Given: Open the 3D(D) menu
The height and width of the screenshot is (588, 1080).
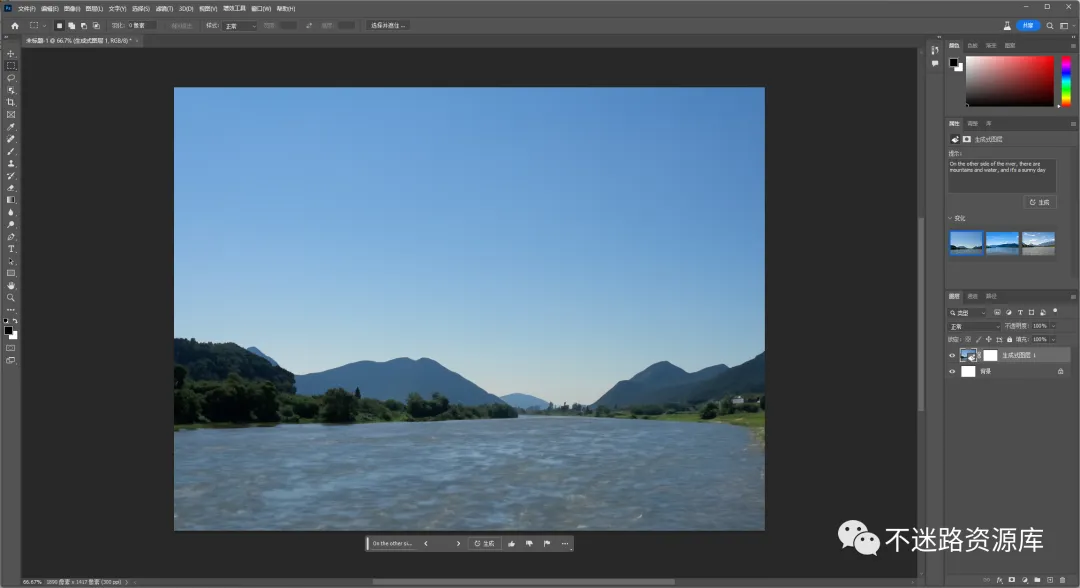Looking at the screenshot, I should tap(186, 9).
